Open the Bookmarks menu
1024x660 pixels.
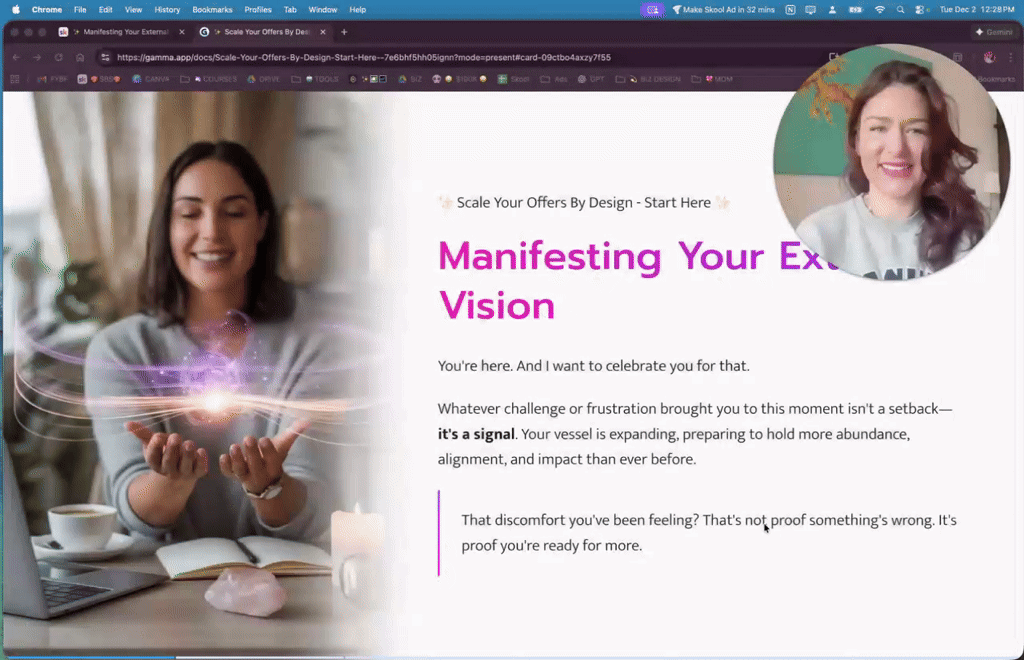[x=212, y=10]
